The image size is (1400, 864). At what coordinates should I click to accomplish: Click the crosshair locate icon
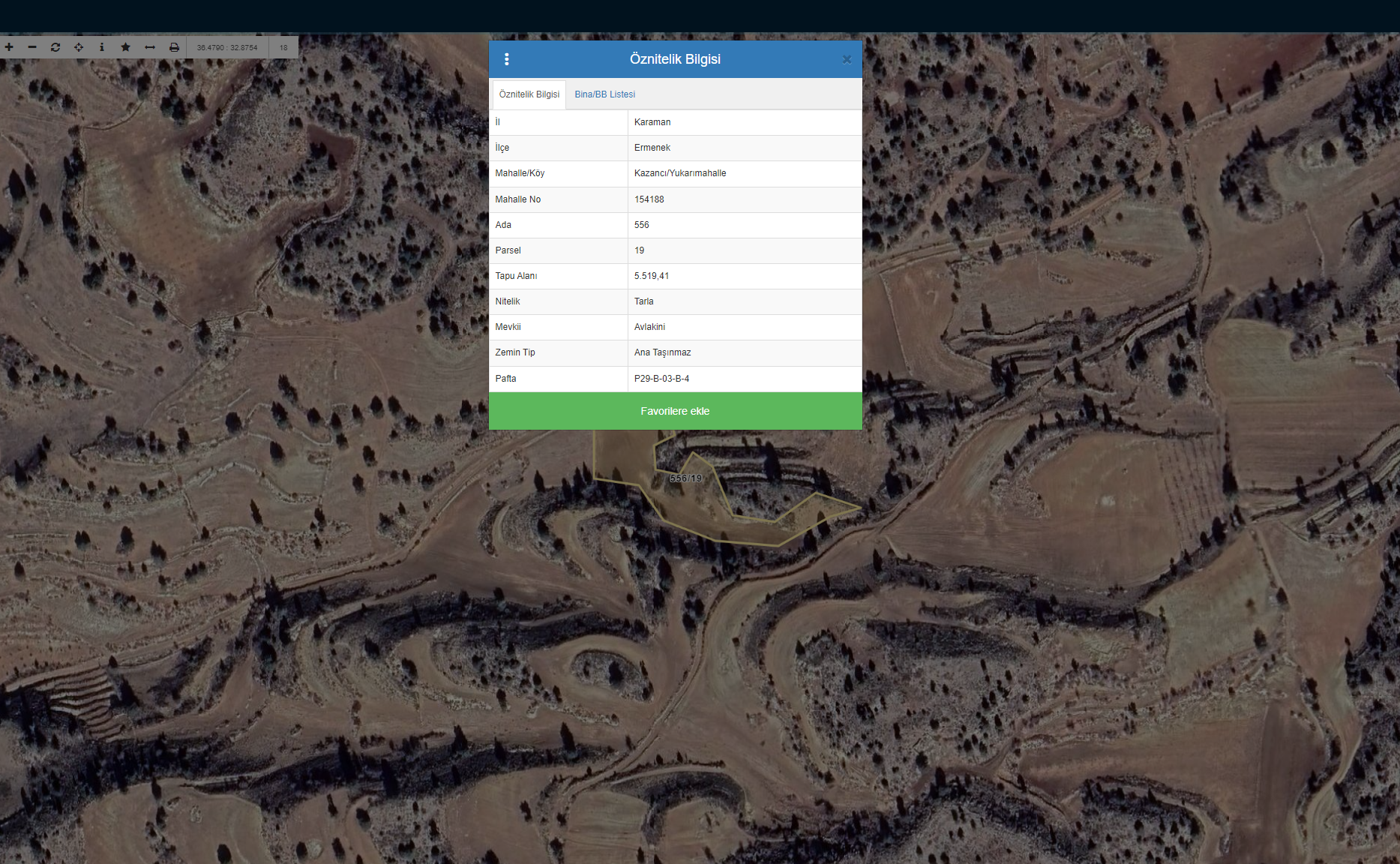[79, 47]
